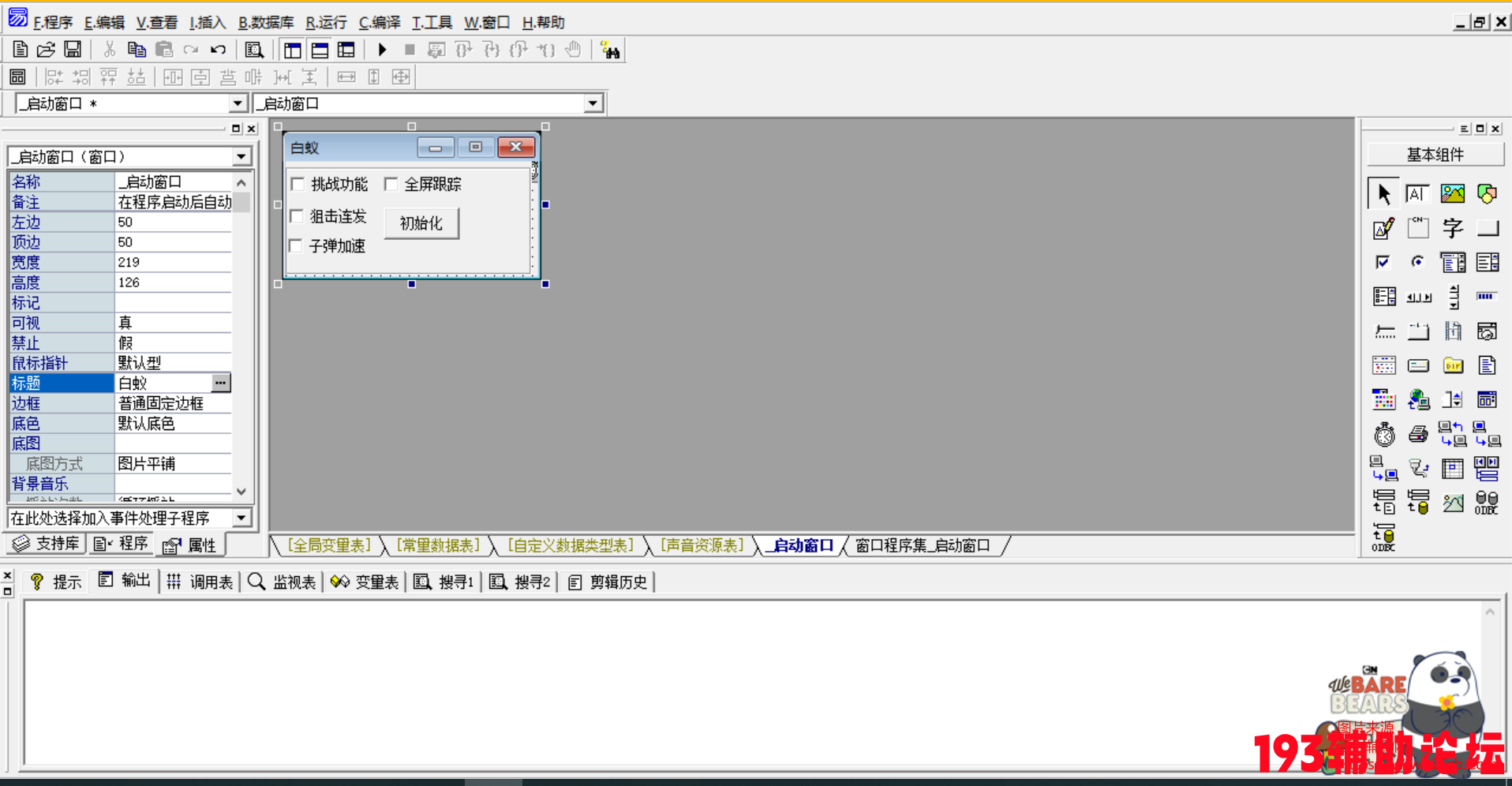Toggle the 子弹加速 checkbox
The width and height of the screenshot is (1512, 786).
tap(296, 245)
